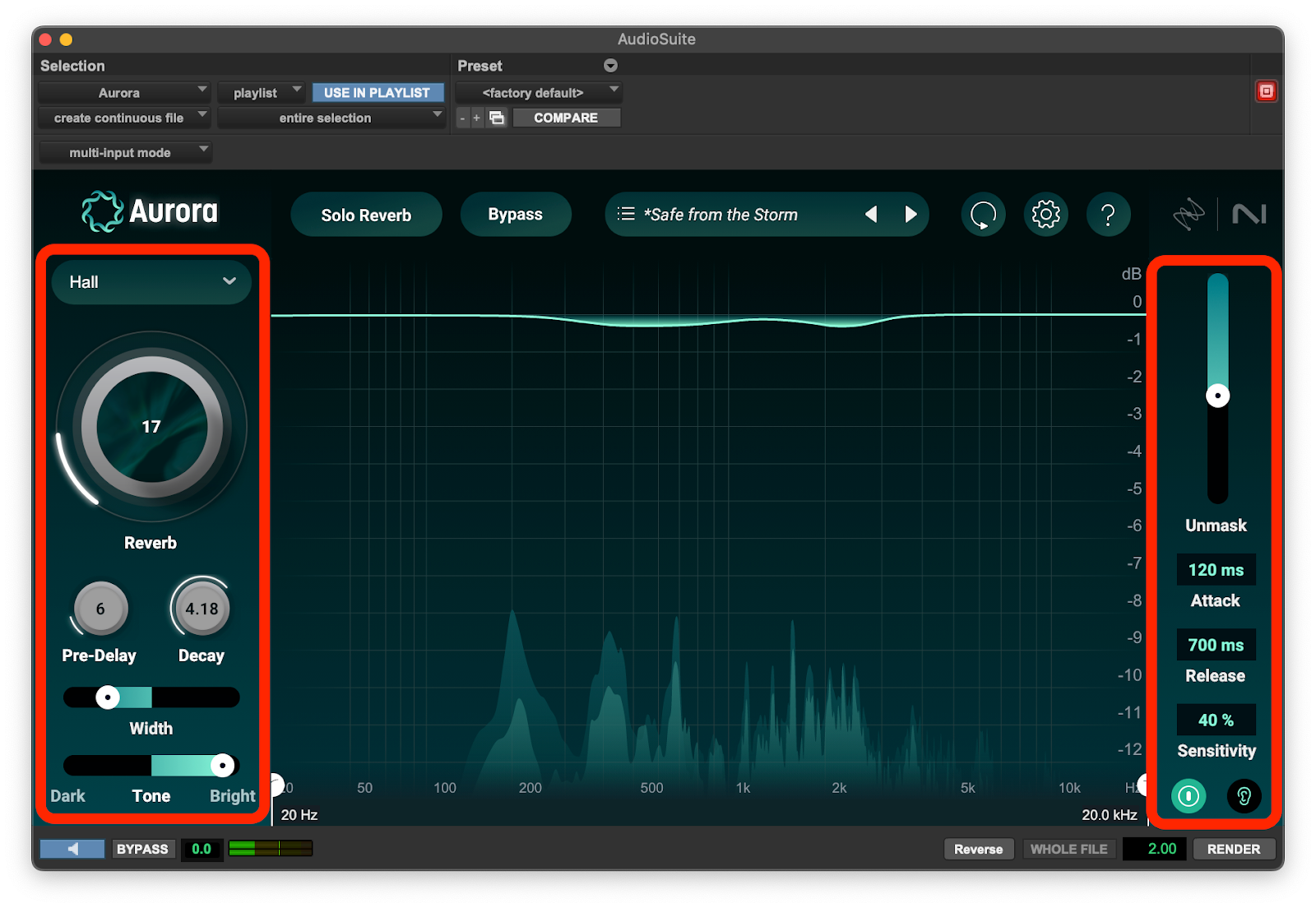This screenshot has height=908, width=1316.
Task: Click the Width slider handle
Action: [x=108, y=697]
